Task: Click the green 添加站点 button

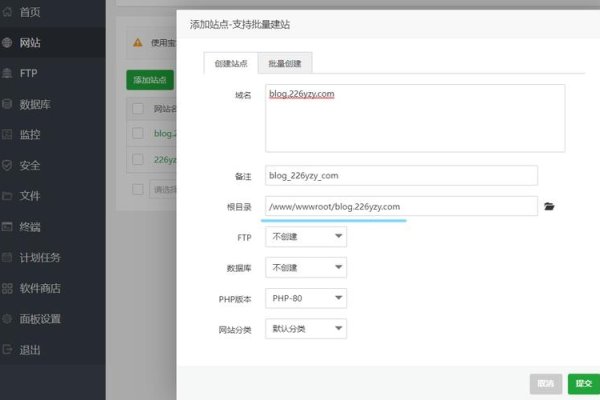Action: click(150, 80)
